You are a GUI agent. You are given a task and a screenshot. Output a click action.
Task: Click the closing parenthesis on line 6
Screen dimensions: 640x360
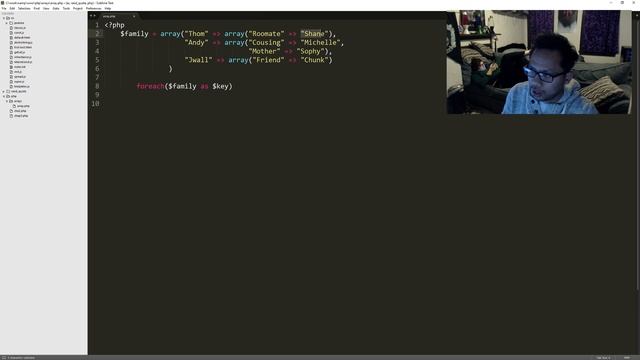point(170,69)
